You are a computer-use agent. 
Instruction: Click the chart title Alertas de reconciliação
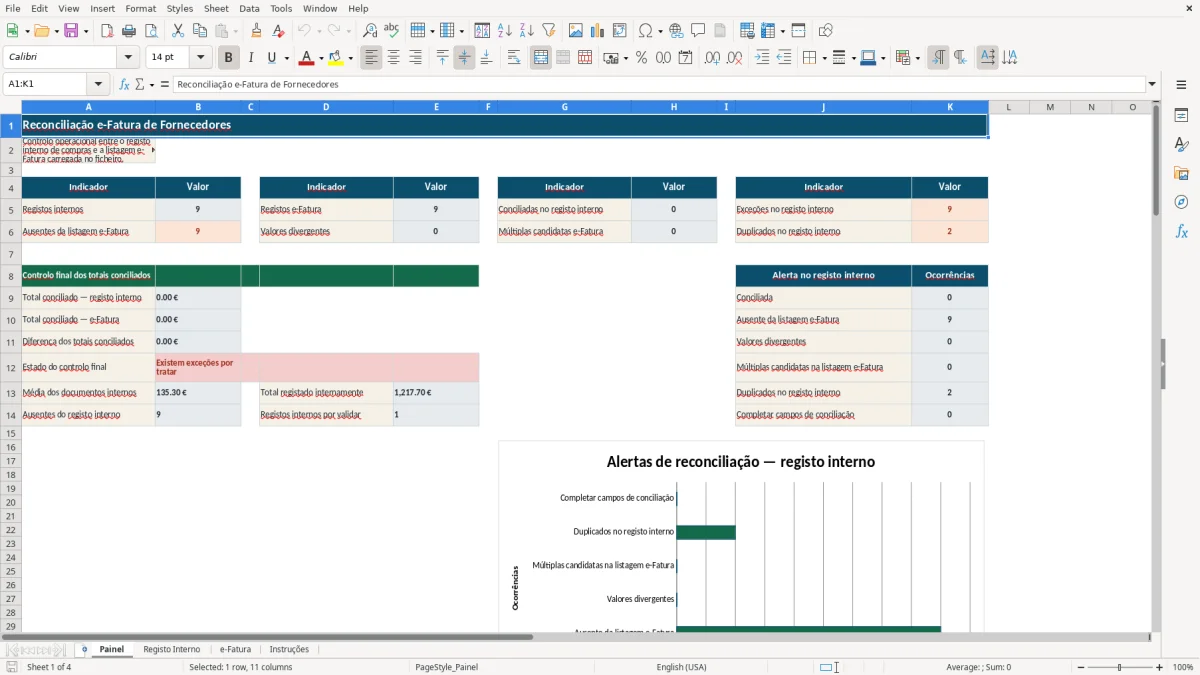(x=741, y=462)
